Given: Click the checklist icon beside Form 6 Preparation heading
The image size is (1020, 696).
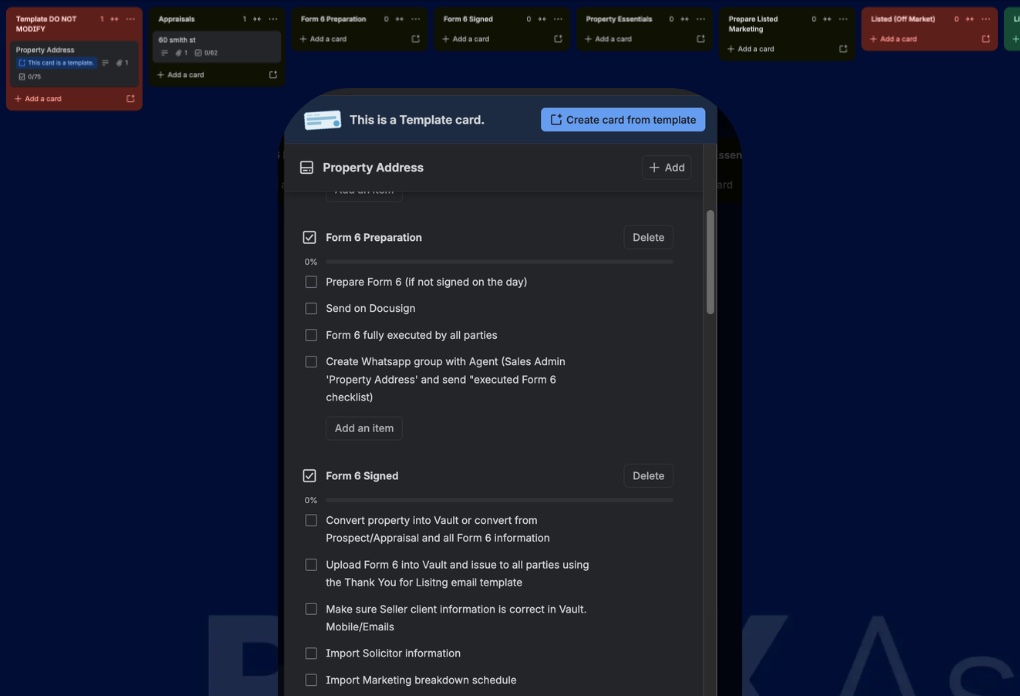Looking at the screenshot, I should tap(310, 237).
